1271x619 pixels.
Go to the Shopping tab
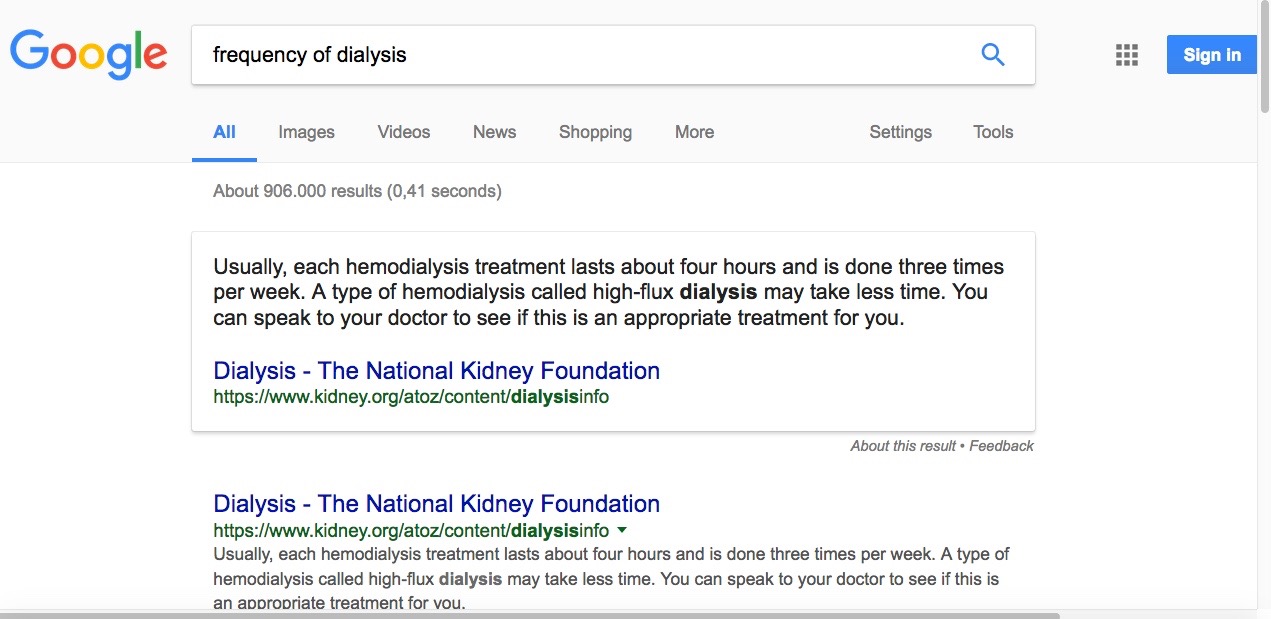(595, 132)
